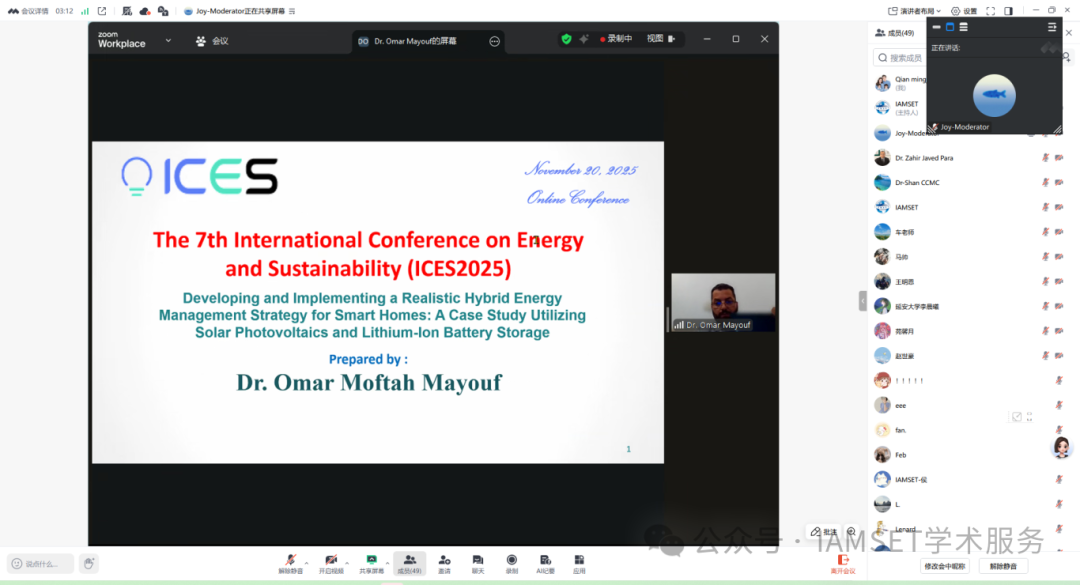Viewport: 1080px width, 585px height.
Task: Click the raise hand icon at bottom left
Action: 89,564
